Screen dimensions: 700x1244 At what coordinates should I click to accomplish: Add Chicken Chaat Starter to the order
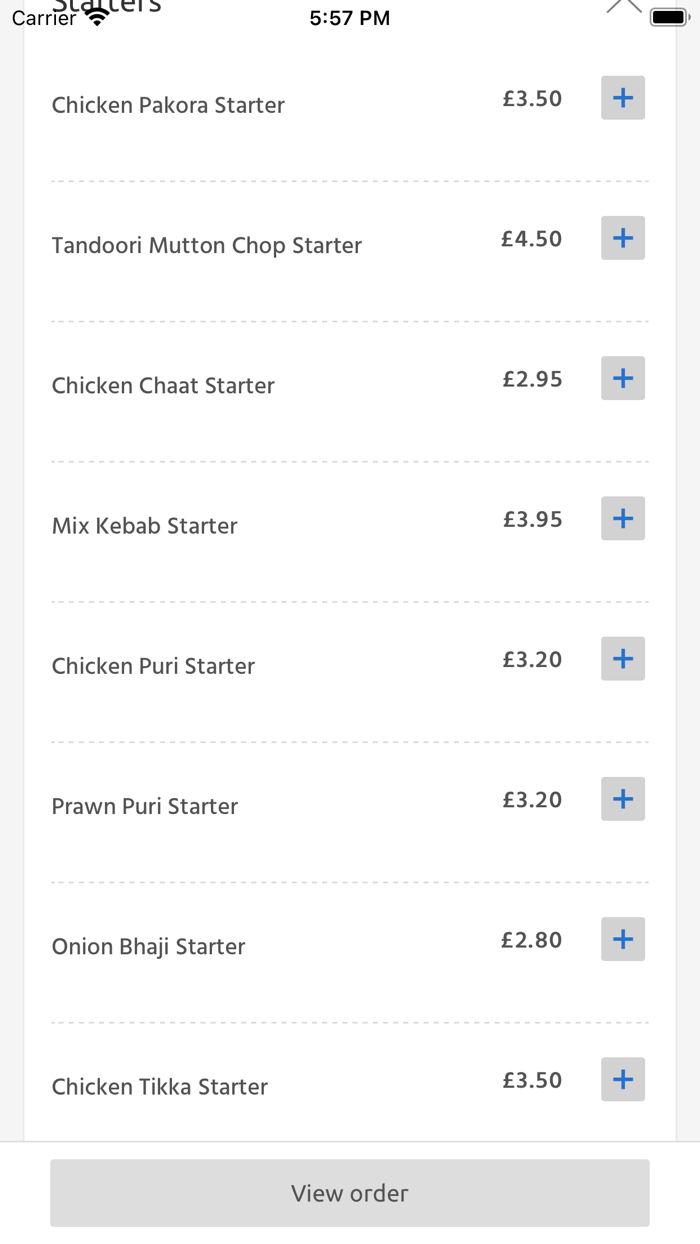pos(622,378)
